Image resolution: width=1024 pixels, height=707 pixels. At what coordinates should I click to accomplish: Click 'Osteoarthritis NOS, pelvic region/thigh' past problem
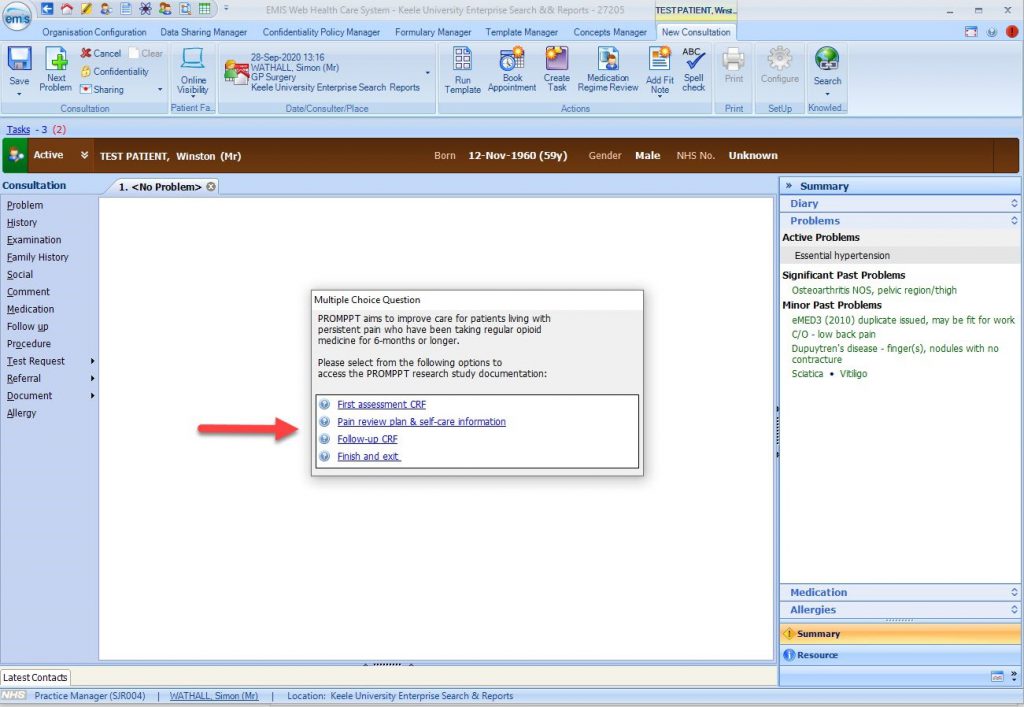(874, 291)
